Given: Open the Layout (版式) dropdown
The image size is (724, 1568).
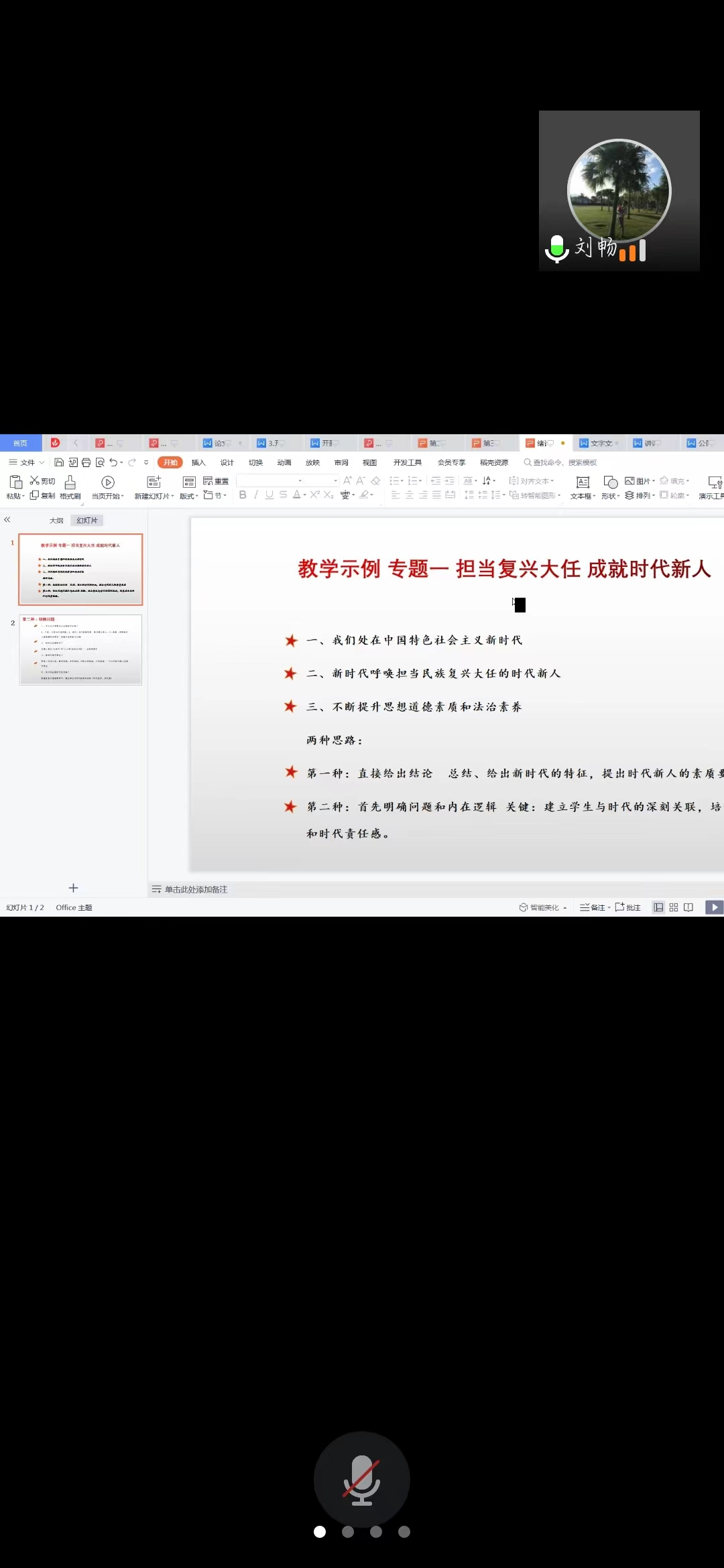Looking at the screenshot, I should (x=189, y=497).
